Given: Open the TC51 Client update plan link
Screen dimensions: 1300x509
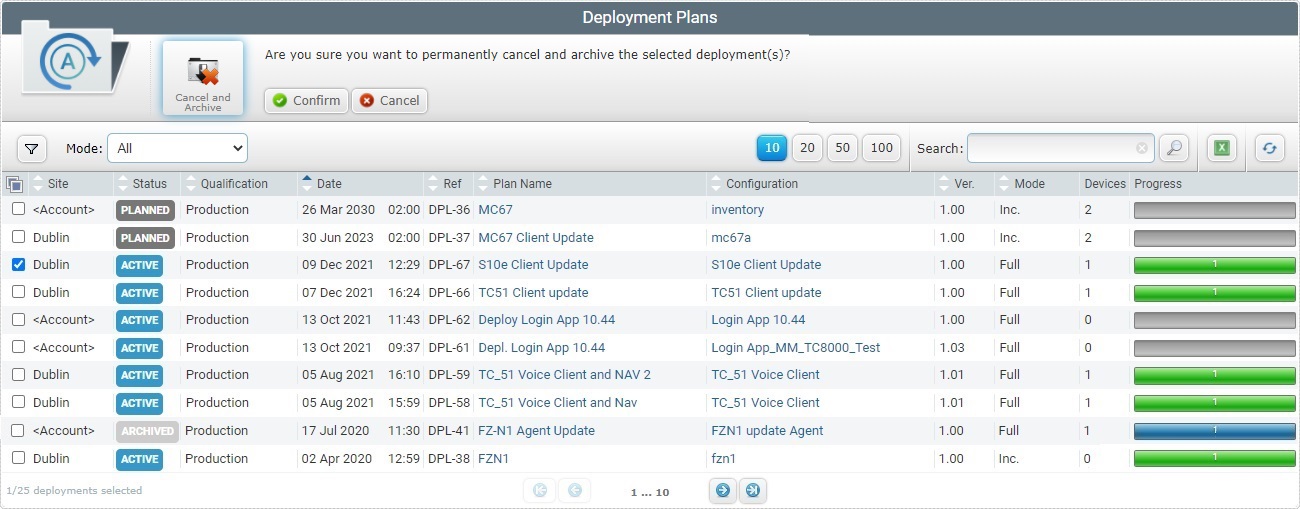Looking at the screenshot, I should click(533, 293).
